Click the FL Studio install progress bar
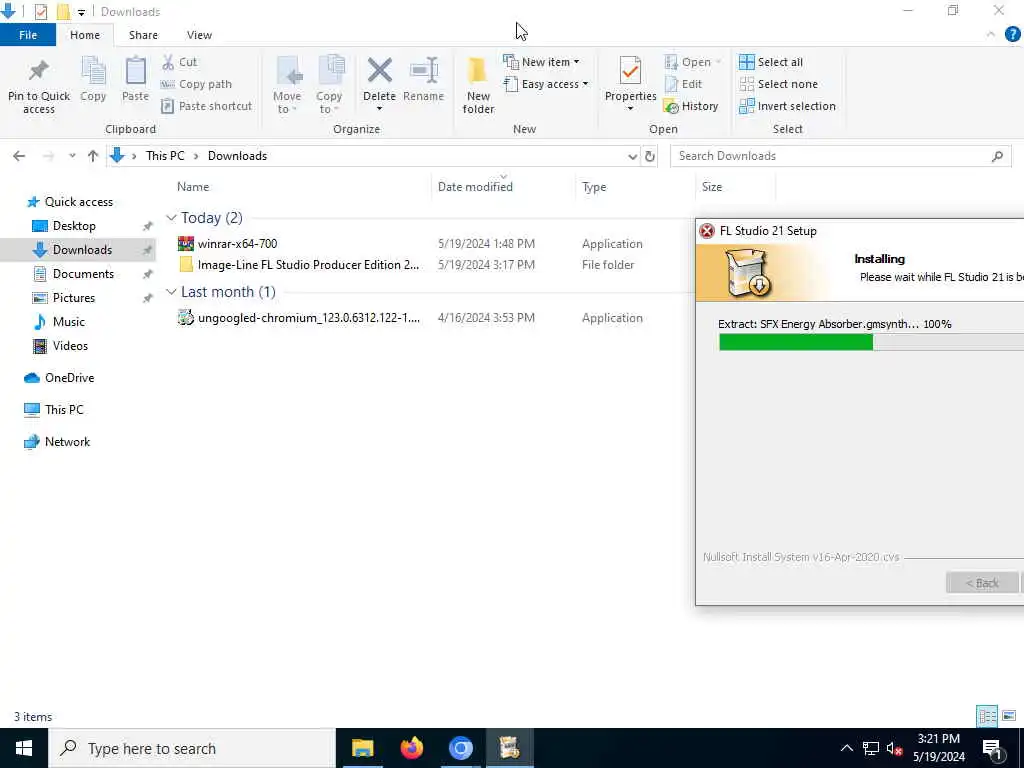 coord(871,342)
